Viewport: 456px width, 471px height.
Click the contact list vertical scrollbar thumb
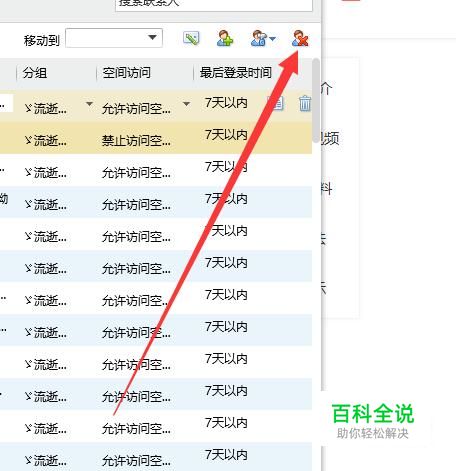(315, 101)
